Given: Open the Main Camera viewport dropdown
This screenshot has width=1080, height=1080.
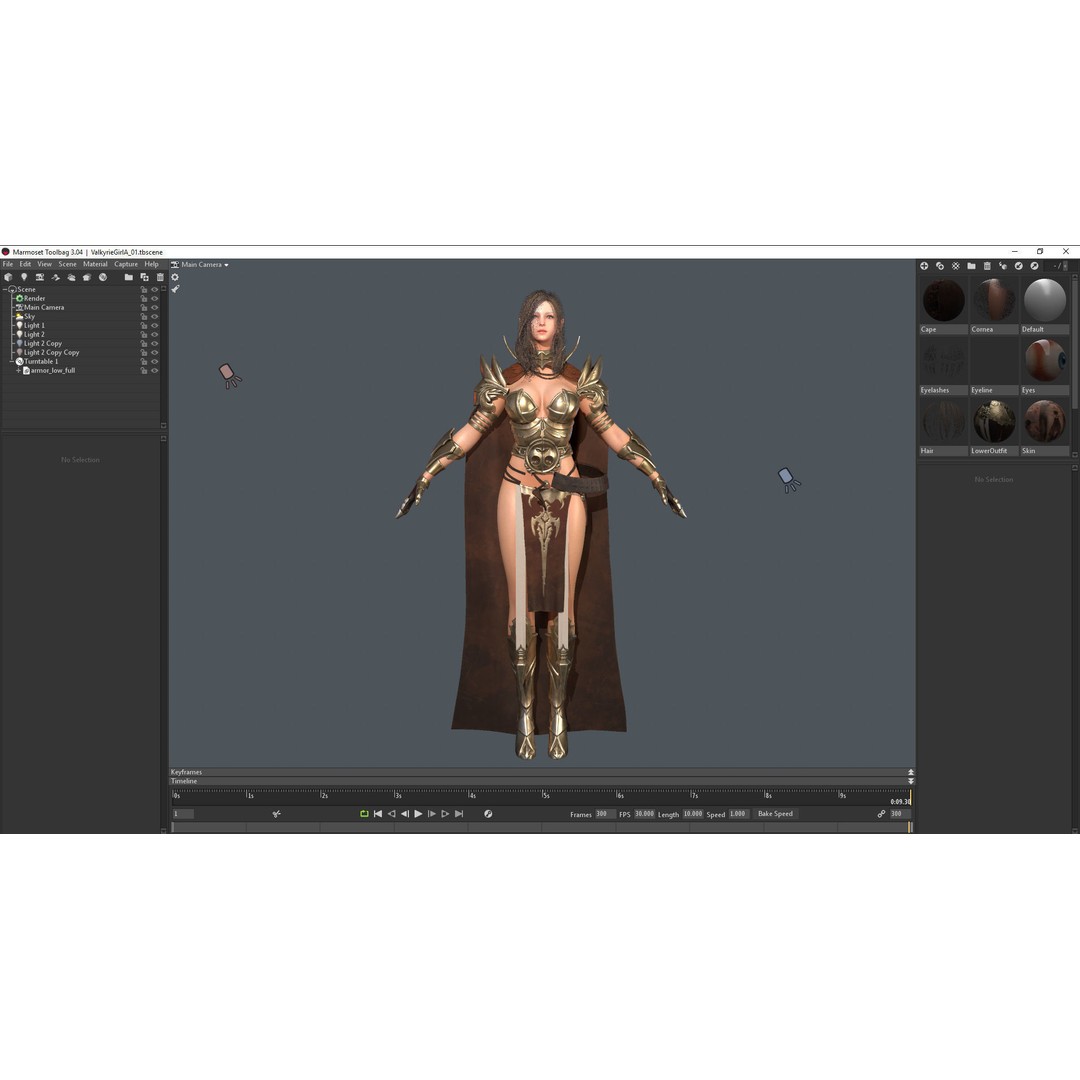Looking at the screenshot, I should coord(200,264).
